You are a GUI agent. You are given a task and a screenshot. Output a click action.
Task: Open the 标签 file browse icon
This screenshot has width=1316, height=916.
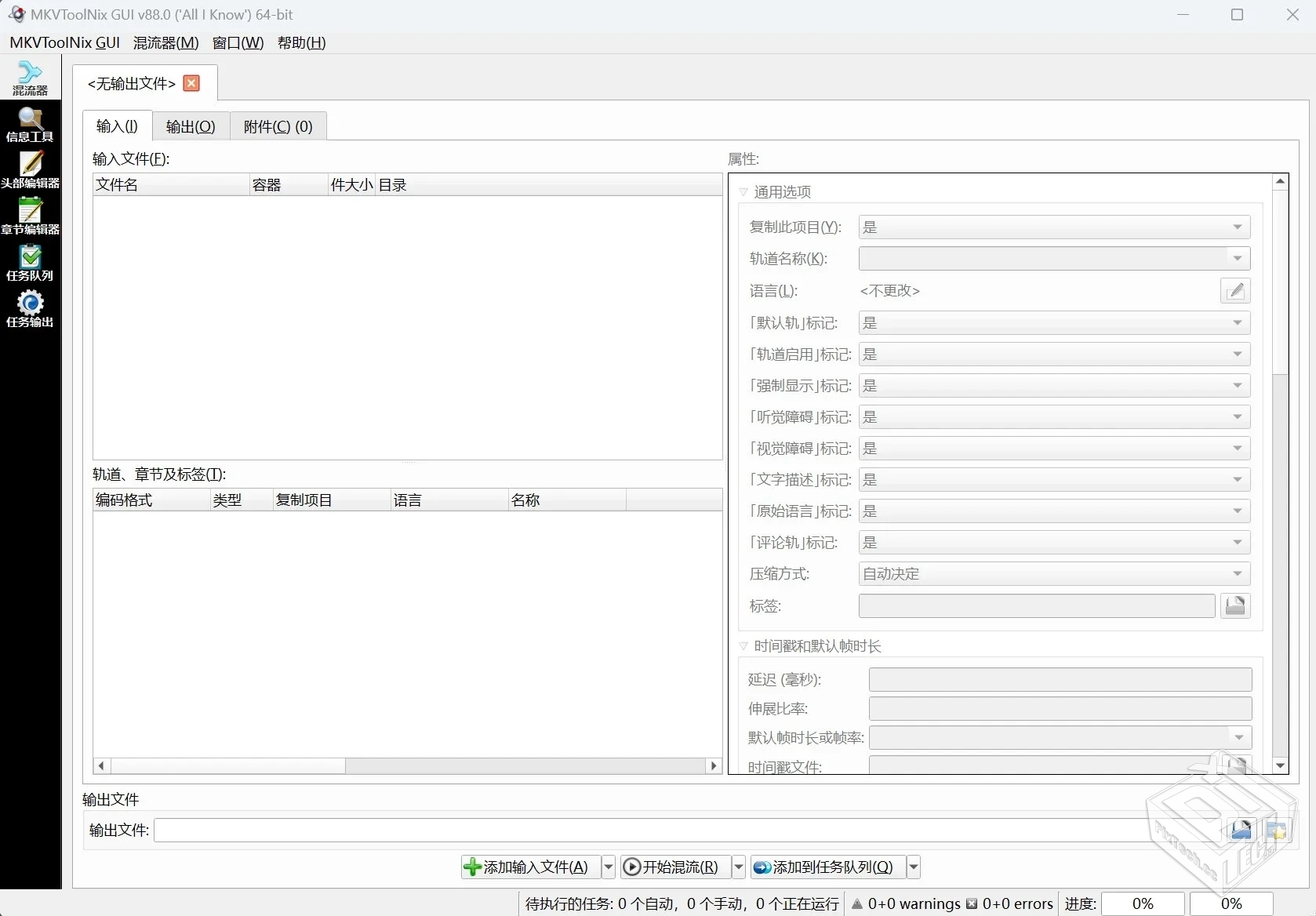coord(1235,605)
